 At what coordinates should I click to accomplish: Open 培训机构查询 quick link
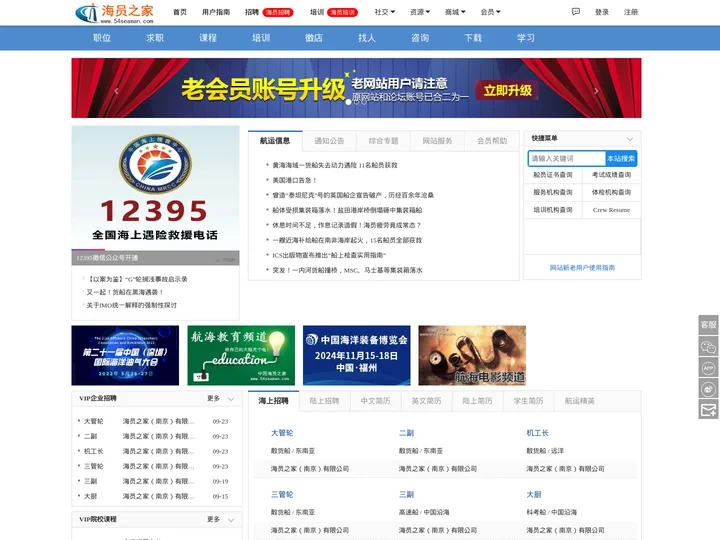click(553, 210)
